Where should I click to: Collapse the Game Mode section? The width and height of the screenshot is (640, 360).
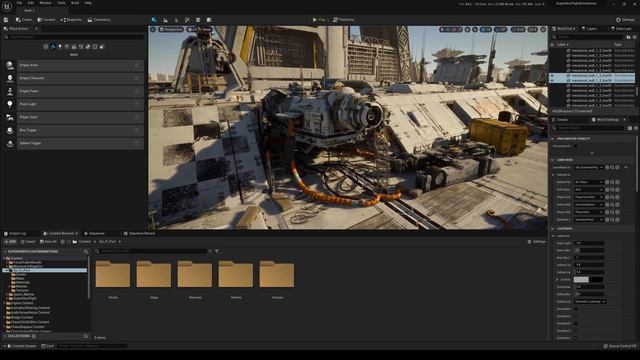[x=553, y=160]
